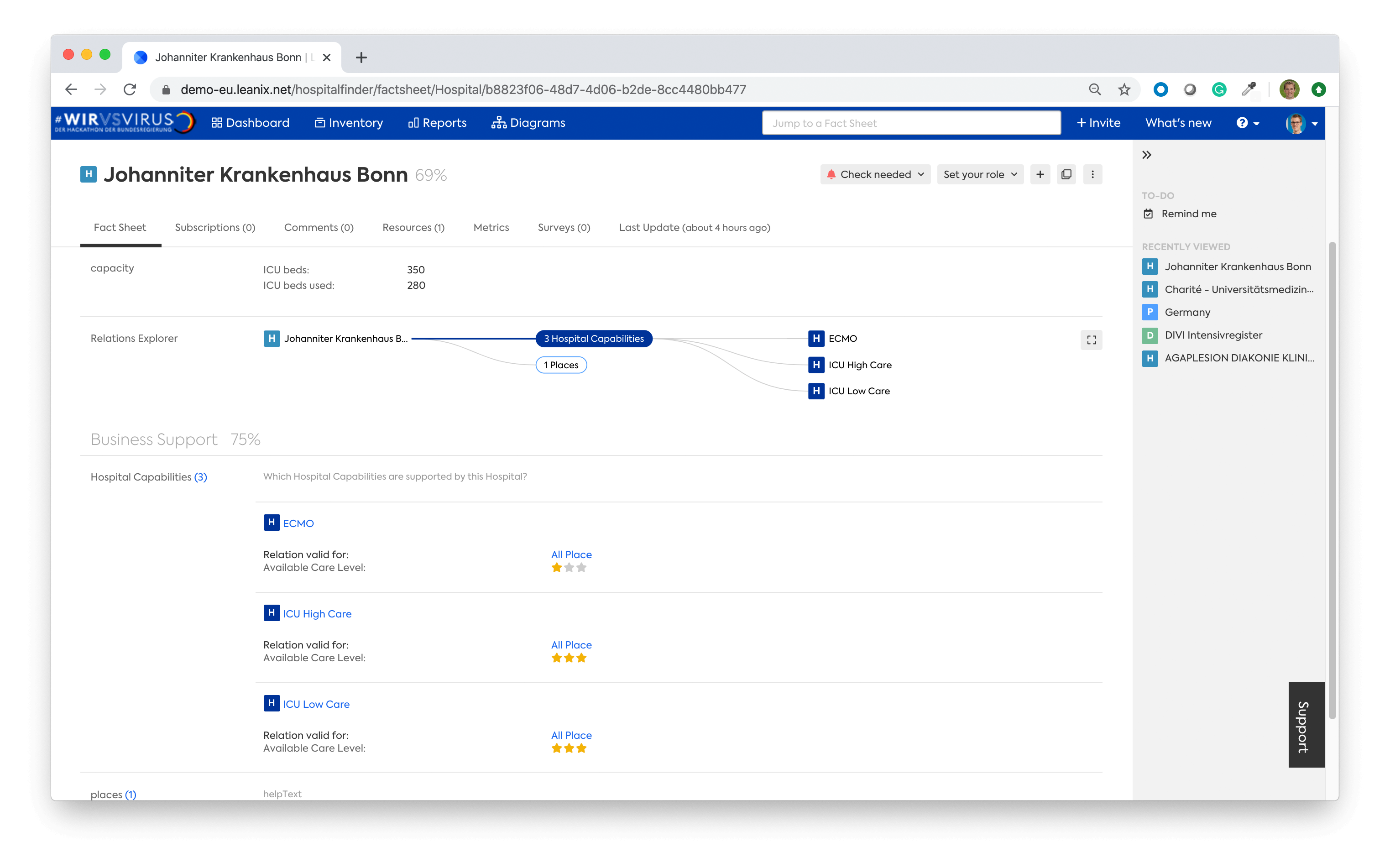
Task: Set ECMO care level third star
Action: 581,567
